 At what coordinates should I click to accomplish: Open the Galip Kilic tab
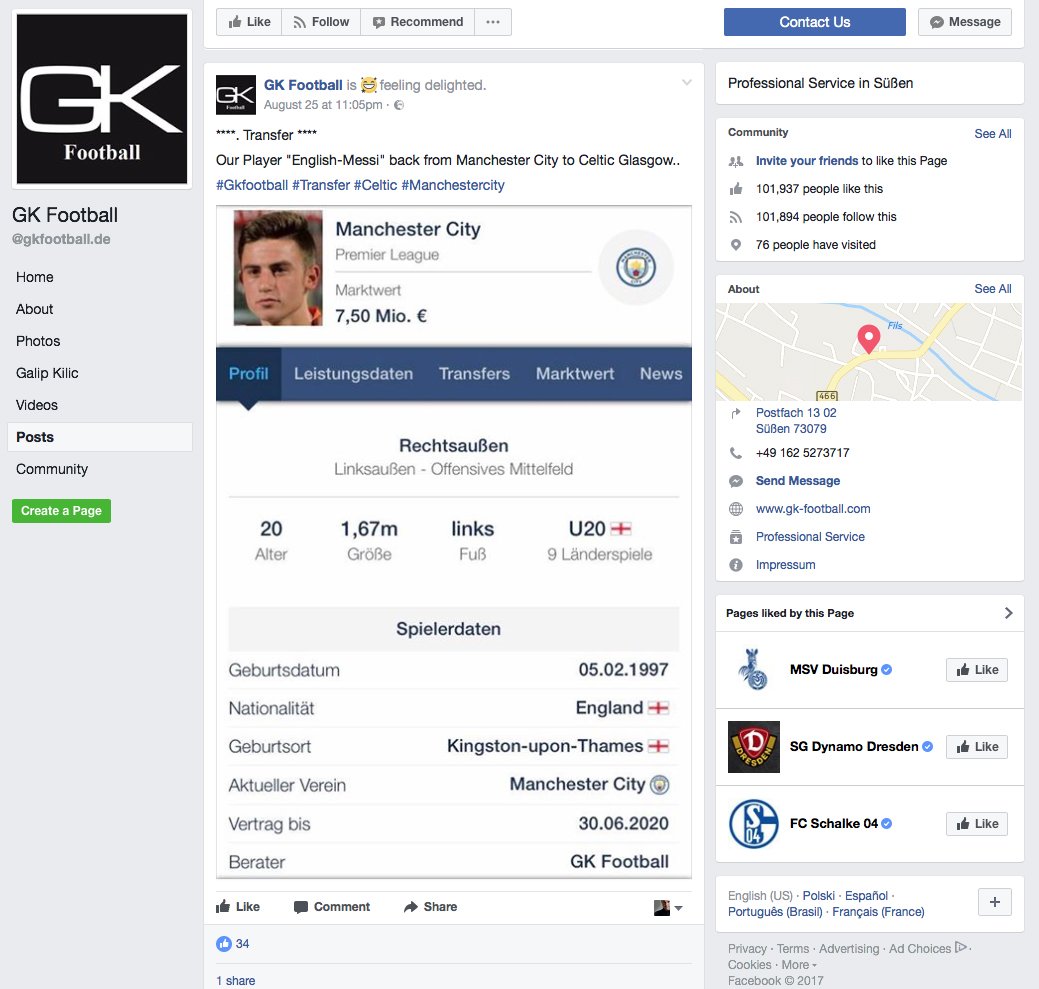(47, 373)
